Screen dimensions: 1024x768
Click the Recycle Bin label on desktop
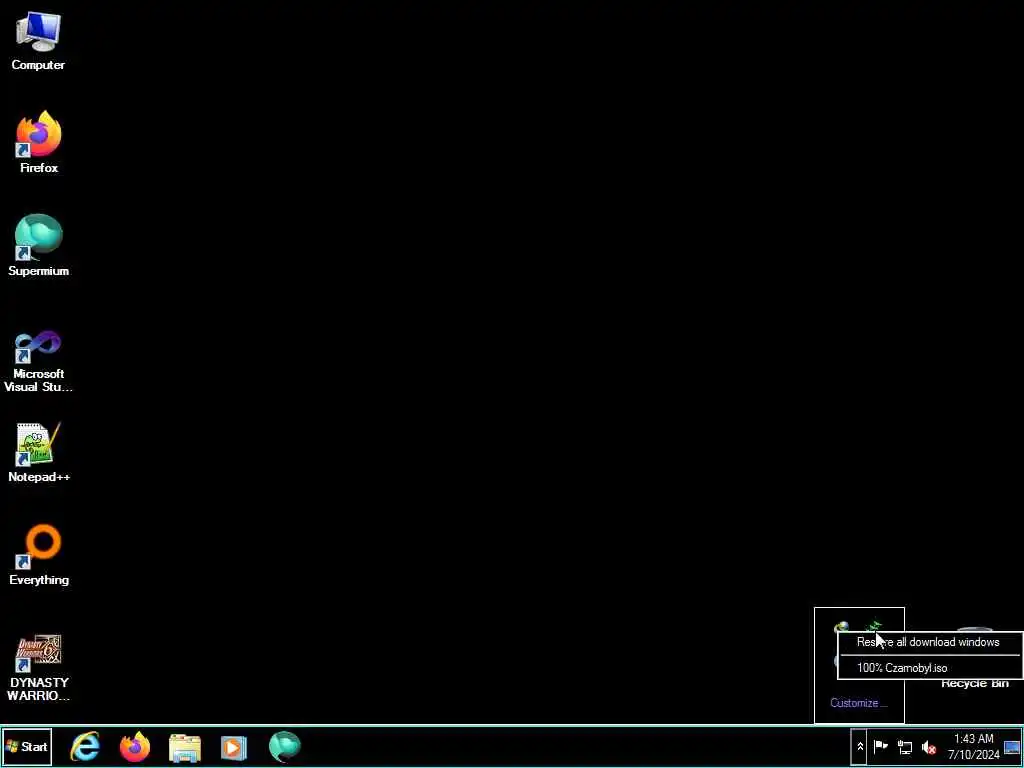pyautogui.click(x=974, y=683)
